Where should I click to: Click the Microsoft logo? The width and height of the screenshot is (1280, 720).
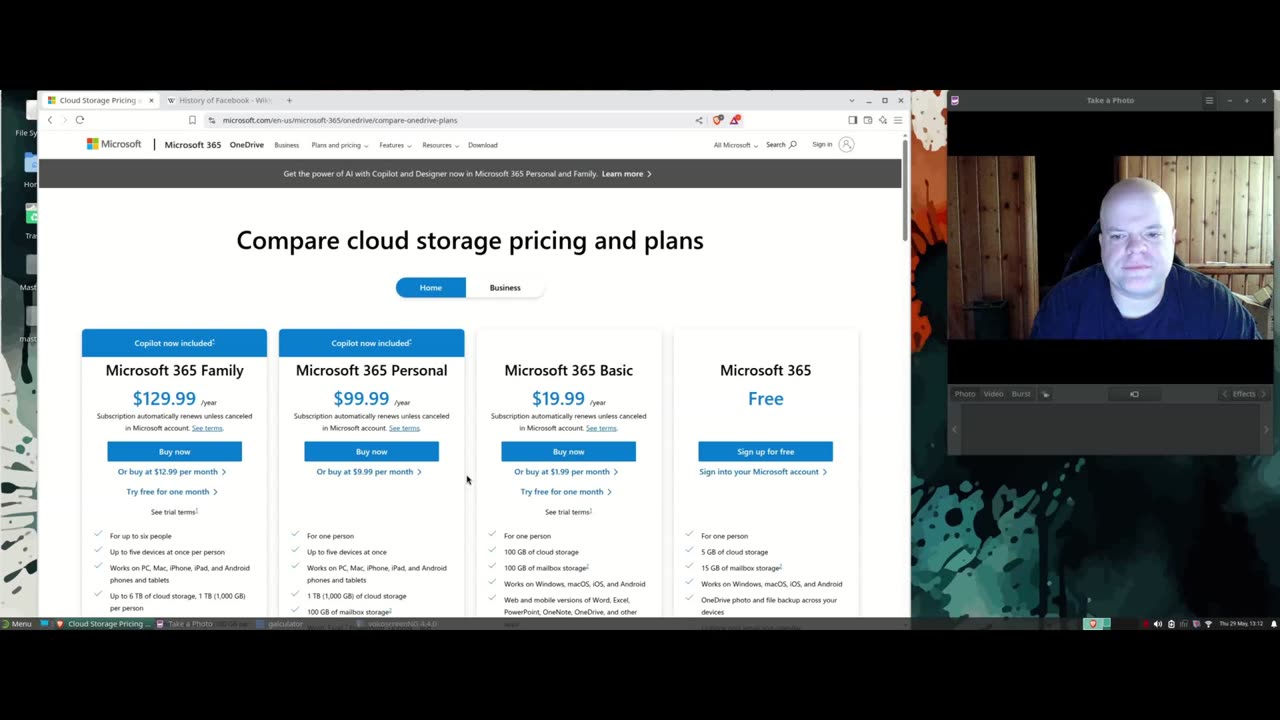114,144
